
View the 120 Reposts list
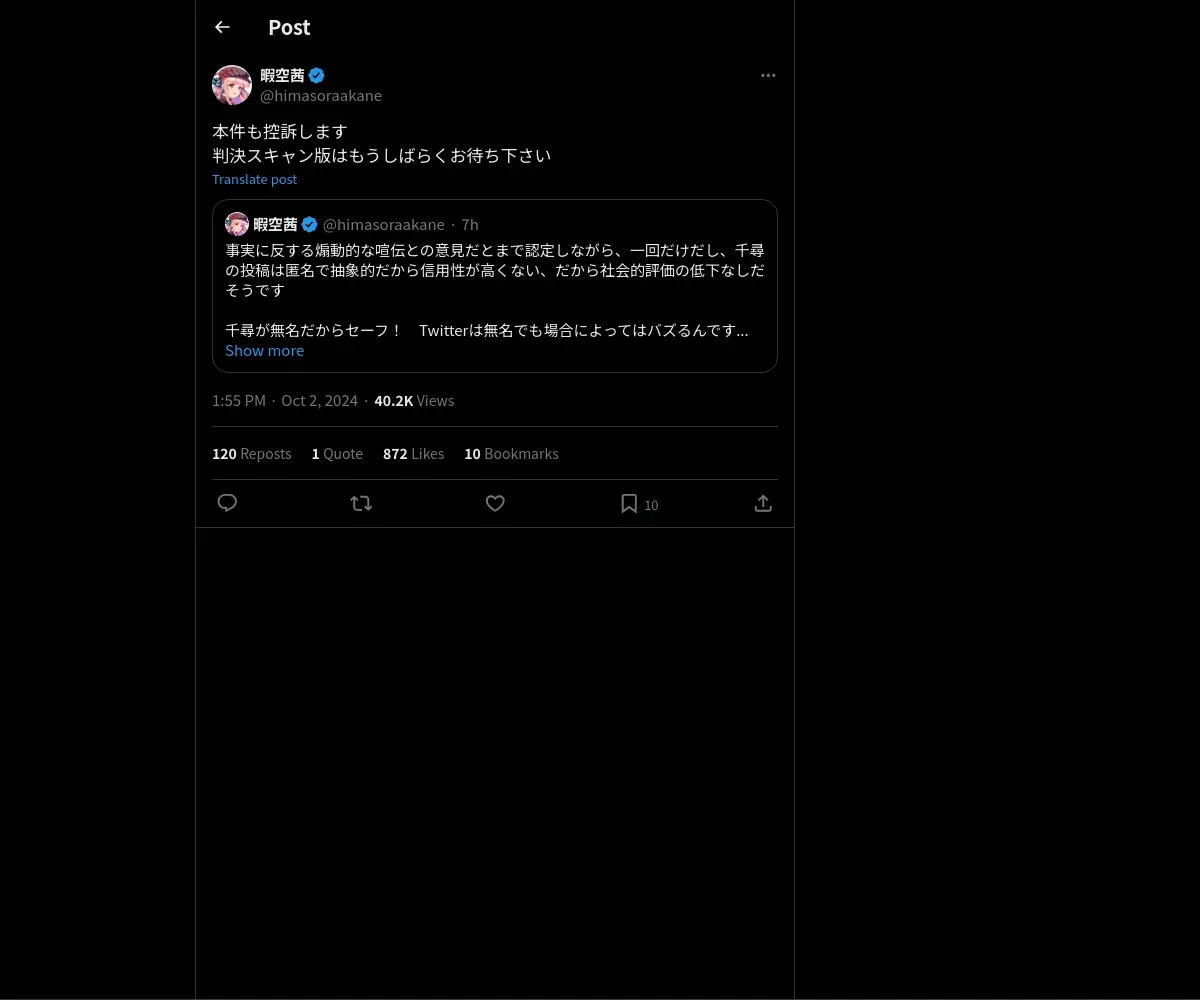click(x=251, y=454)
